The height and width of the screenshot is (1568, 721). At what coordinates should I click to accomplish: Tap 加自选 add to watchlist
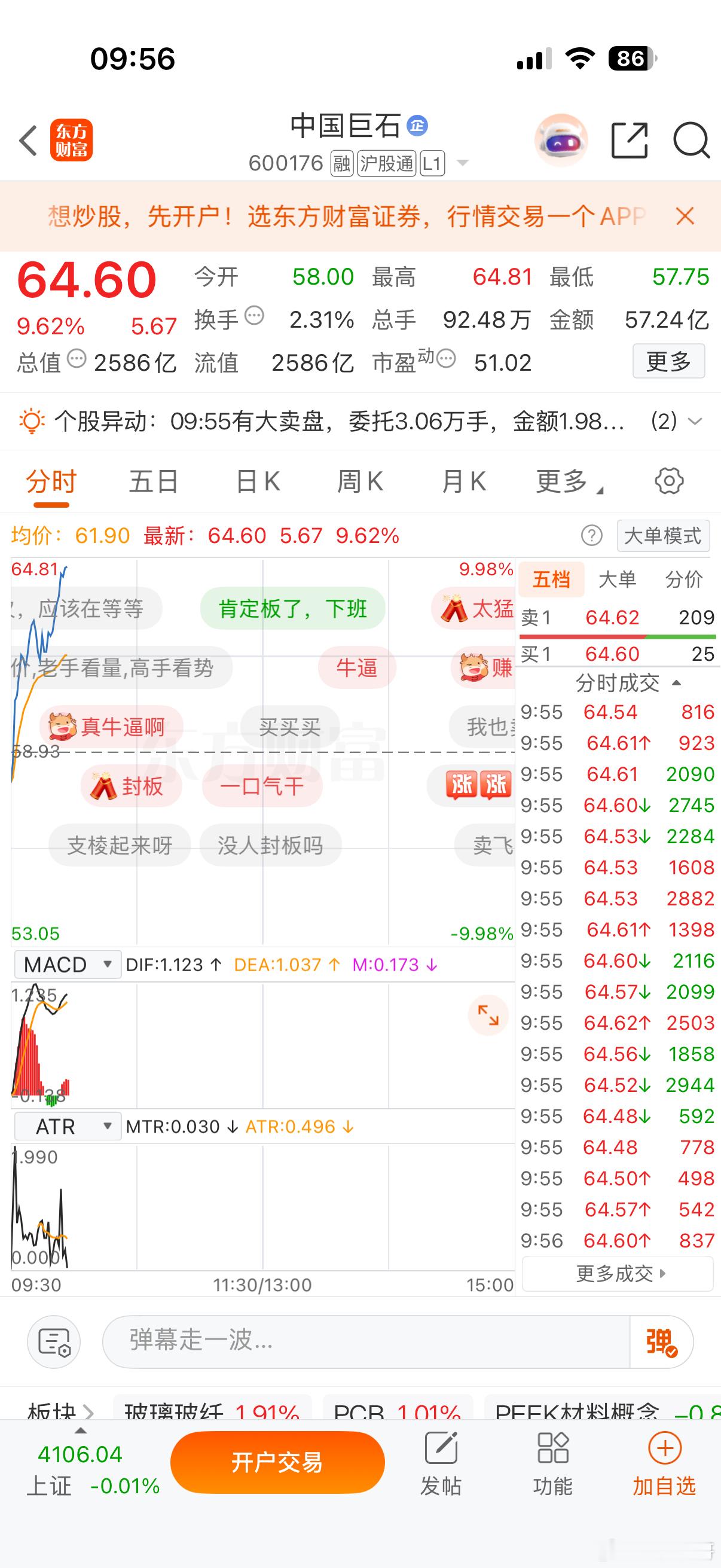coord(664,1464)
